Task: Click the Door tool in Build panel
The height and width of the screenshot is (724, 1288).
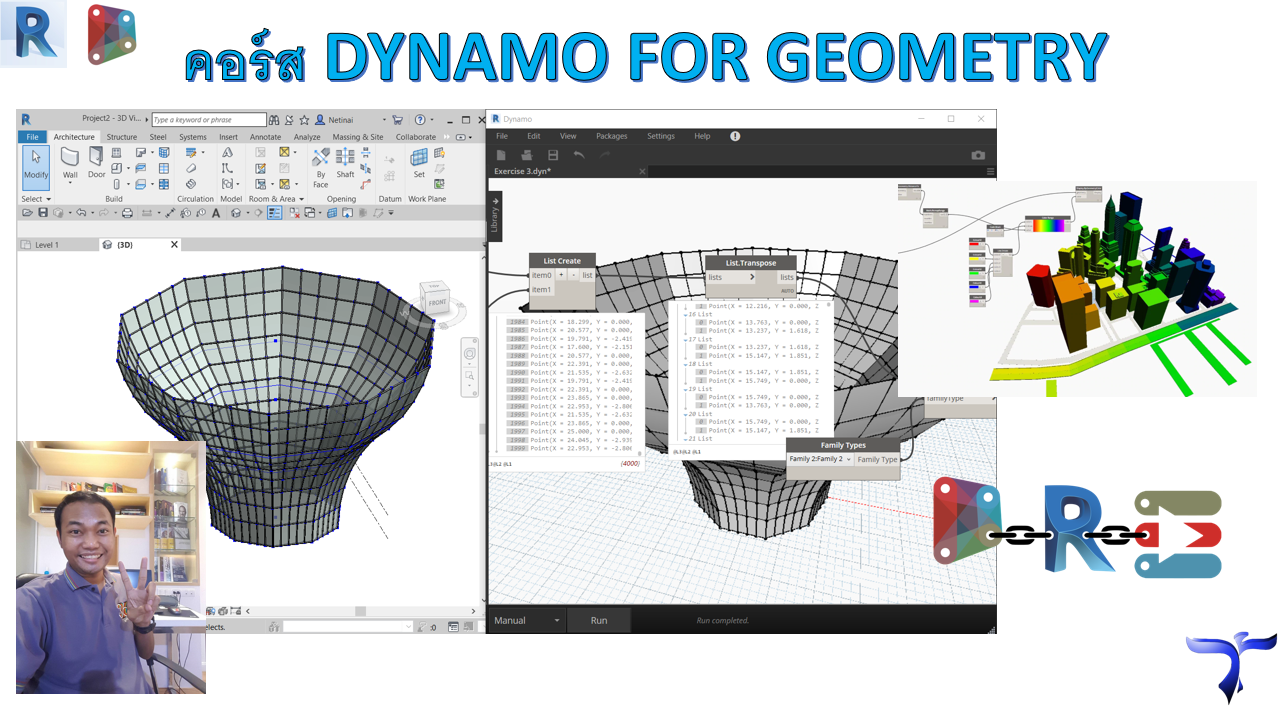Action: (96, 163)
